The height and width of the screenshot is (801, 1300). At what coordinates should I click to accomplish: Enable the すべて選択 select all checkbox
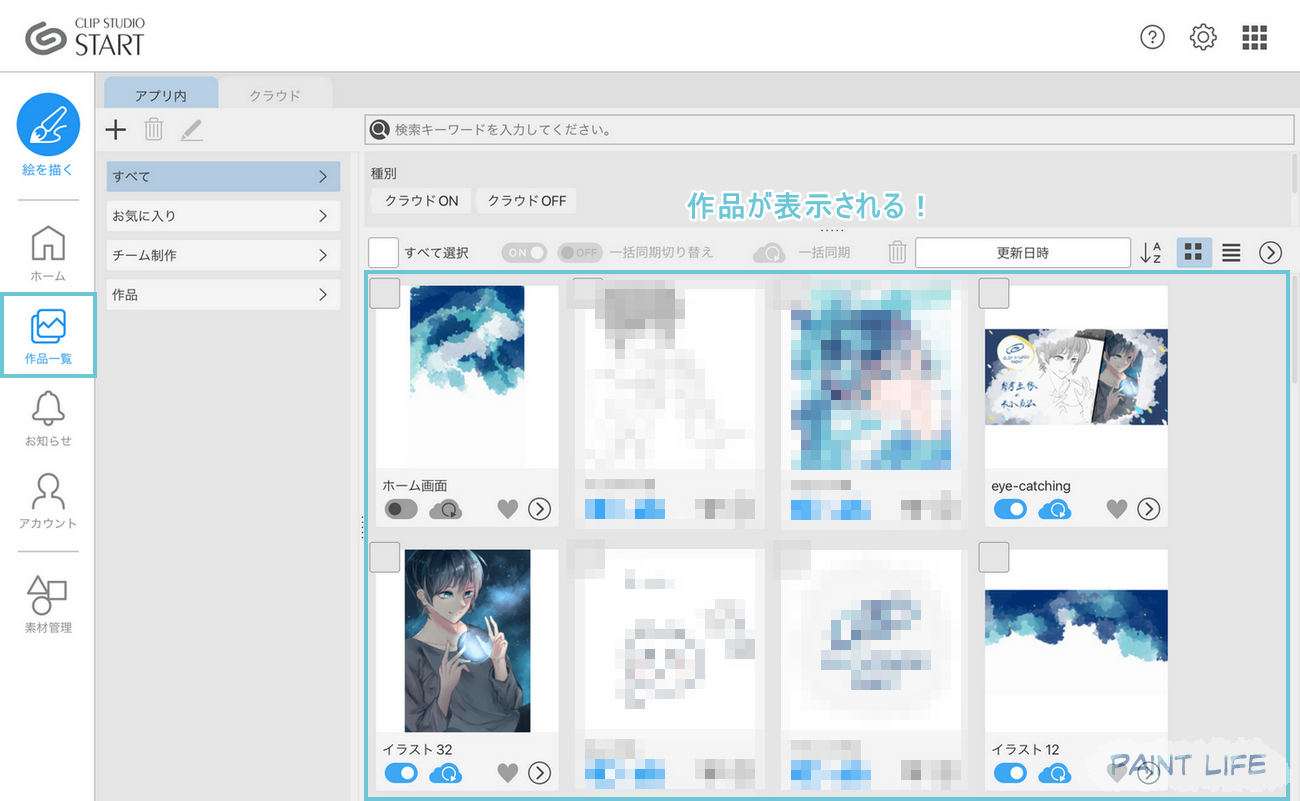(x=383, y=252)
